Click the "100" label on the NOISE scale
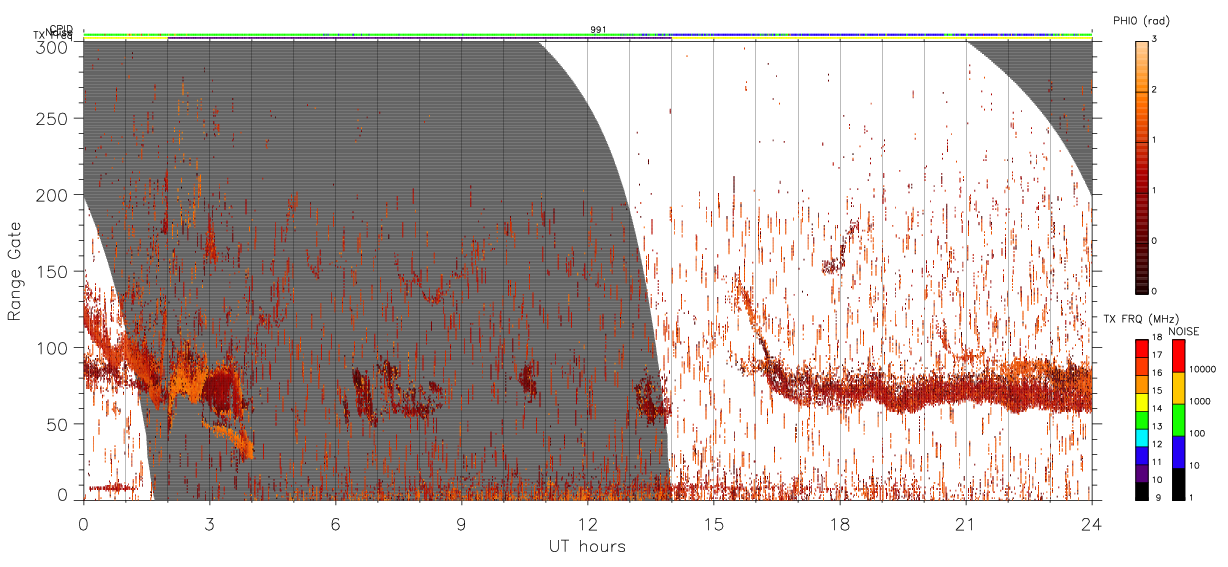This screenshot has width=1228, height=567. pyautogui.click(x=1197, y=433)
